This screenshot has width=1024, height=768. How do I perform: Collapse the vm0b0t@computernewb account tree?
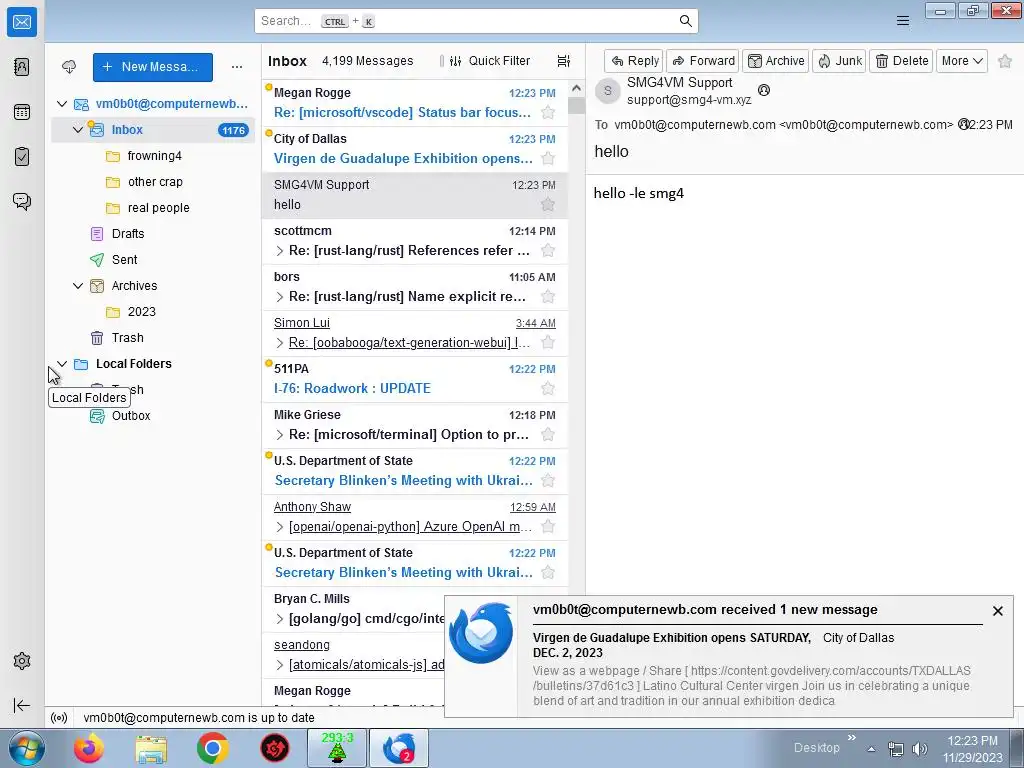(62, 104)
